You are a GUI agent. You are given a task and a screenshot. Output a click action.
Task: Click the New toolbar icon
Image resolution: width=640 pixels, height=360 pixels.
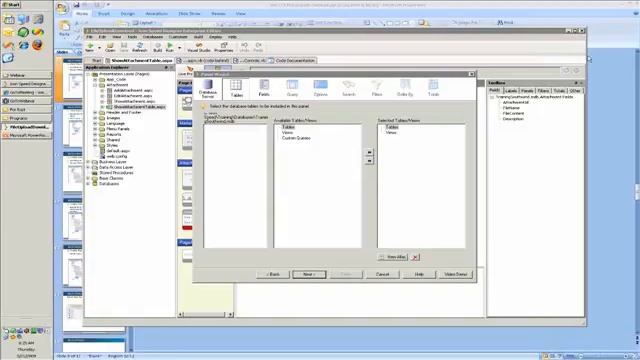(90, 47)
